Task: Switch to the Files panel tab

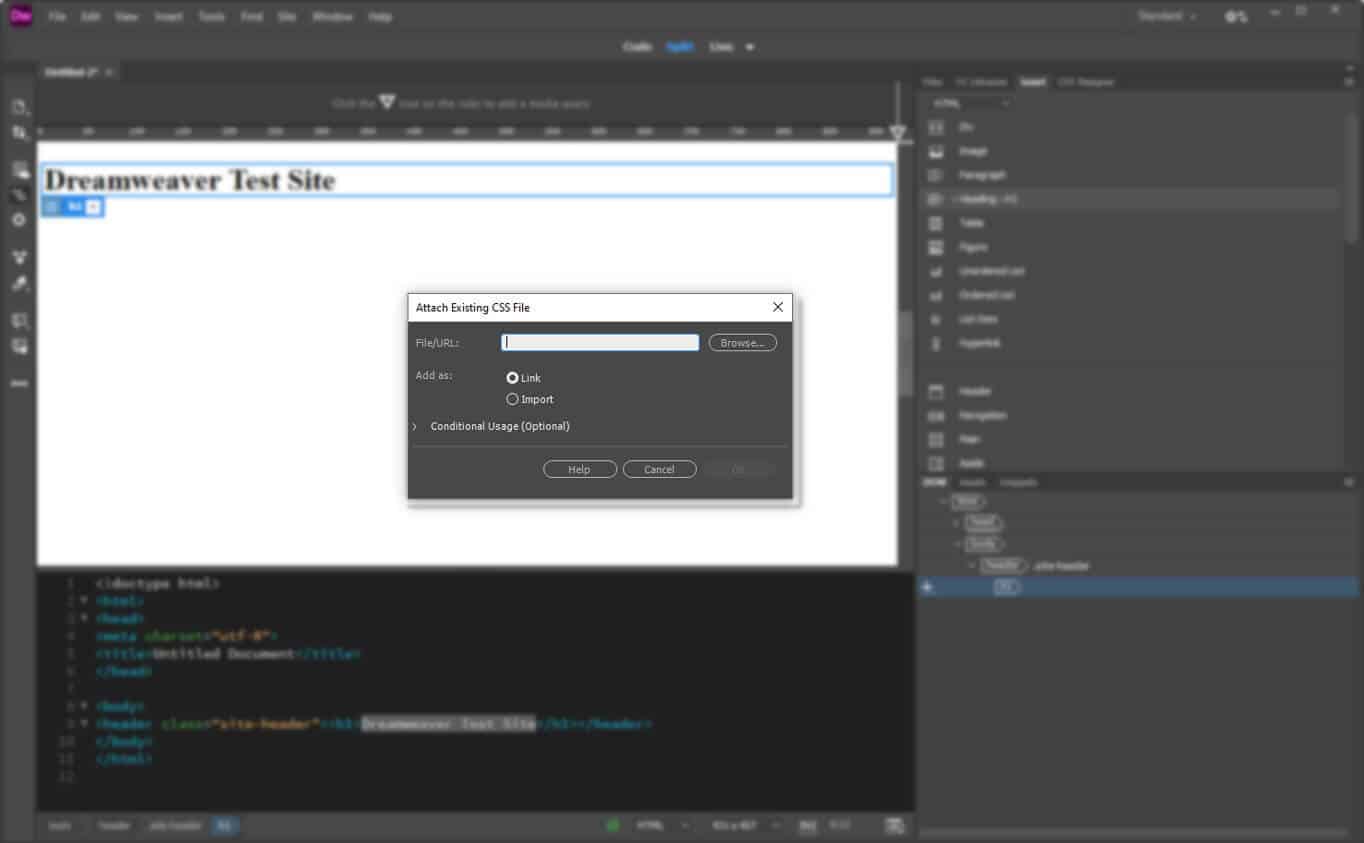Action: 932,82
